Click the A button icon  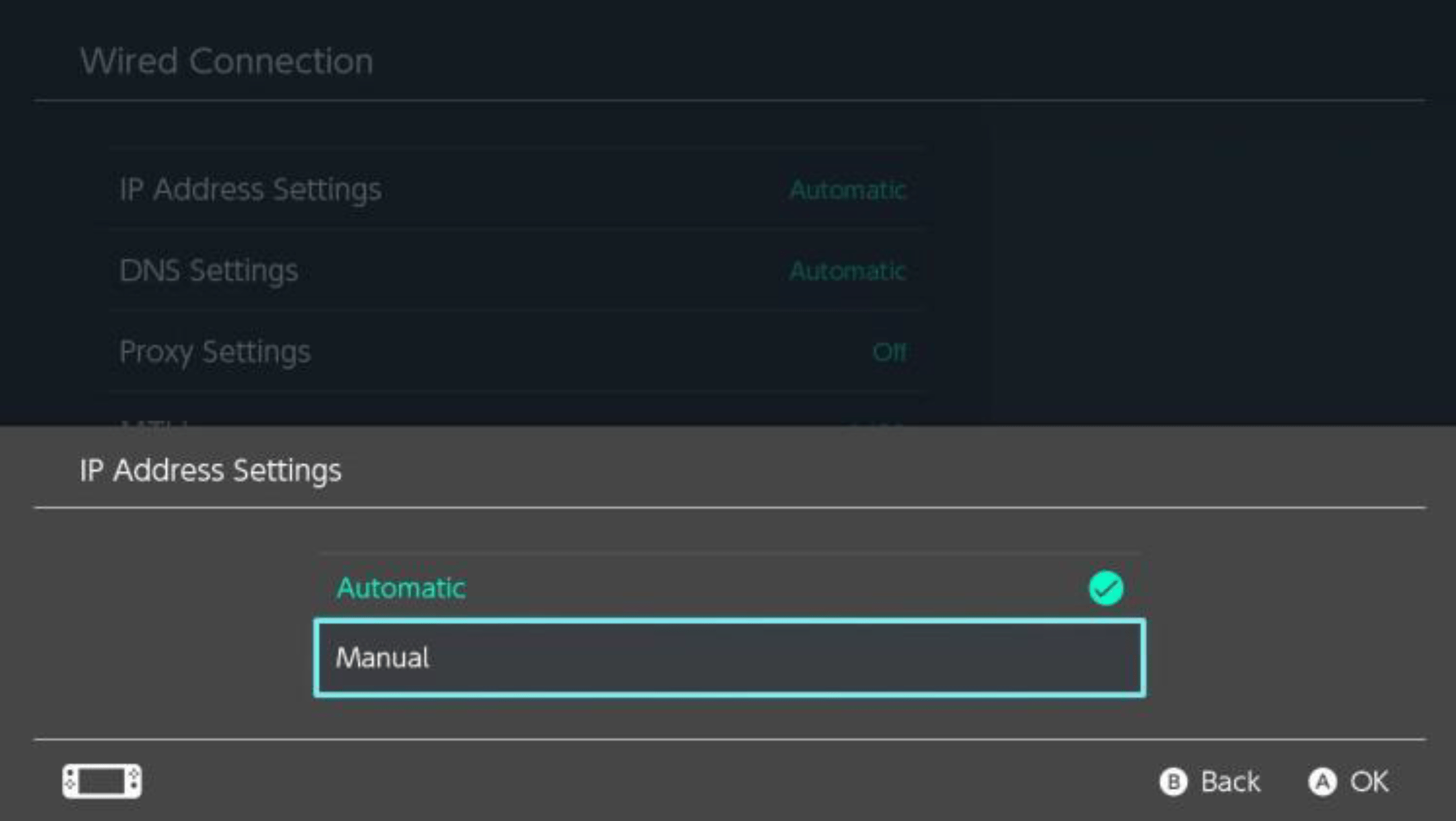pyautogui.click(x=1322, y=781)
